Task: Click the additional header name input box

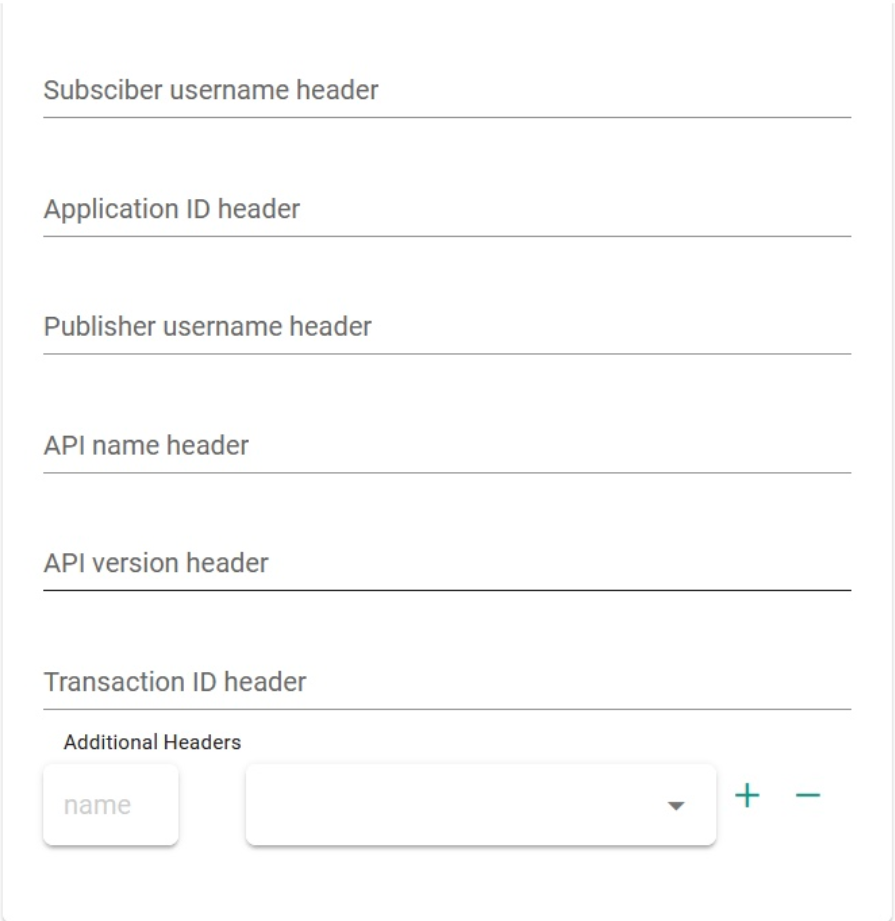Action: coord(111,805)
